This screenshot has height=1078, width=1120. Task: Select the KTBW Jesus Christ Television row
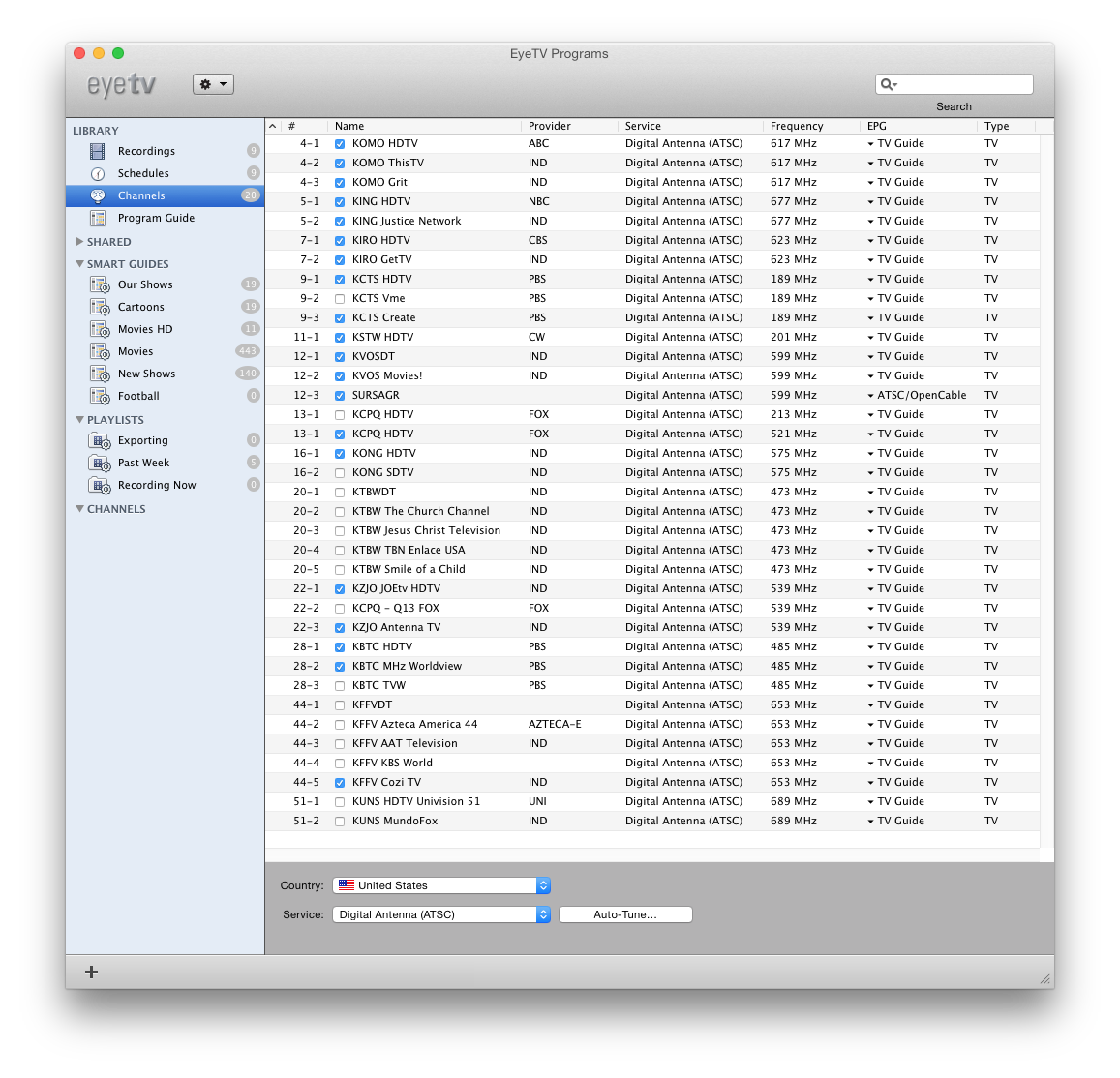(x=652, y=530)
